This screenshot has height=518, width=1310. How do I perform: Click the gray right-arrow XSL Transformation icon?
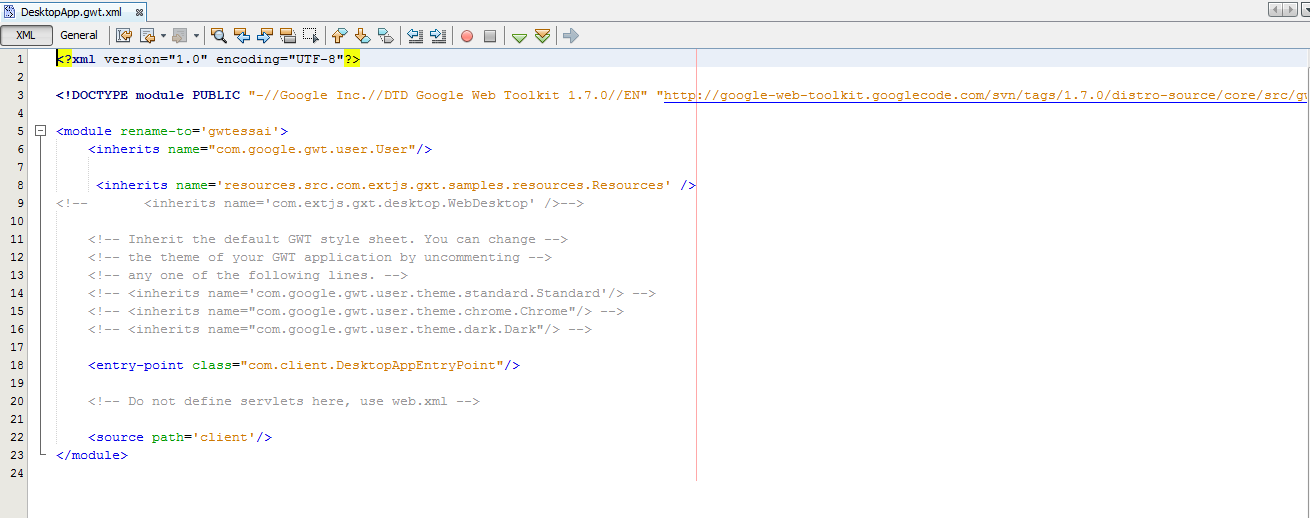pos(571,36)
